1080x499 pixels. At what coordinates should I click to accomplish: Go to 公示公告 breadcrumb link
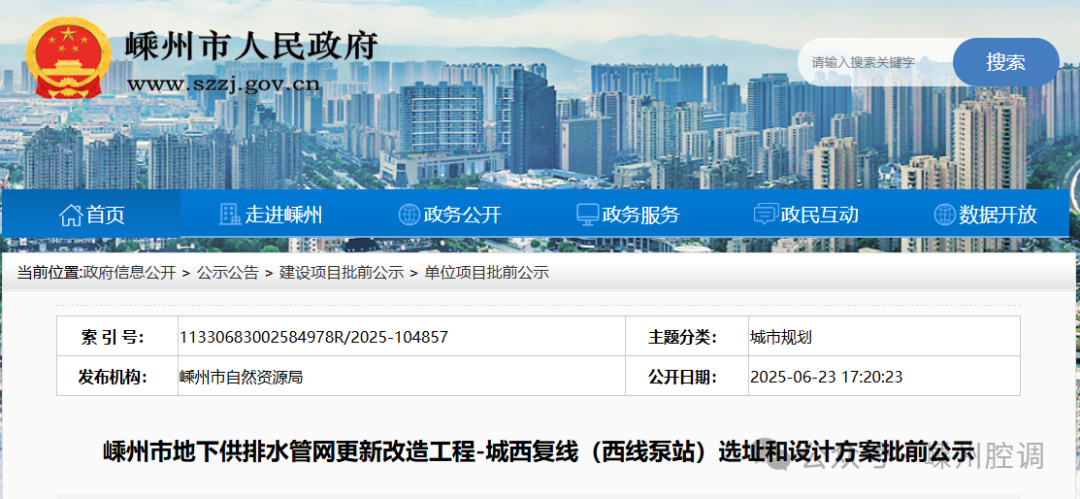pos(227,273)
